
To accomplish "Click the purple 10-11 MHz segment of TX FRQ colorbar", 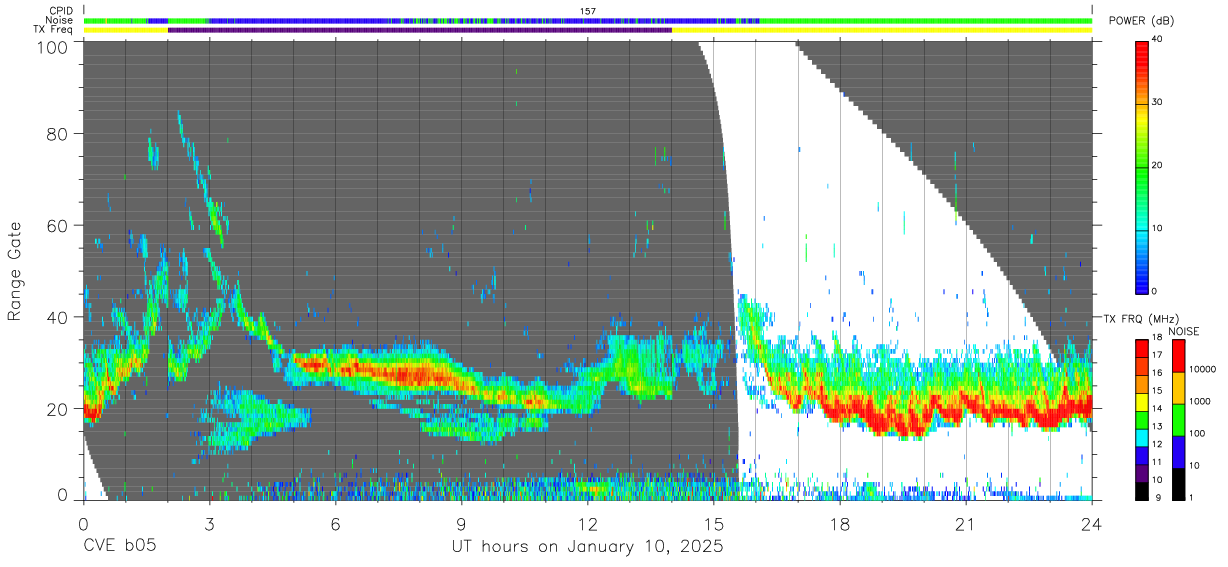I will pos(1142,473).
